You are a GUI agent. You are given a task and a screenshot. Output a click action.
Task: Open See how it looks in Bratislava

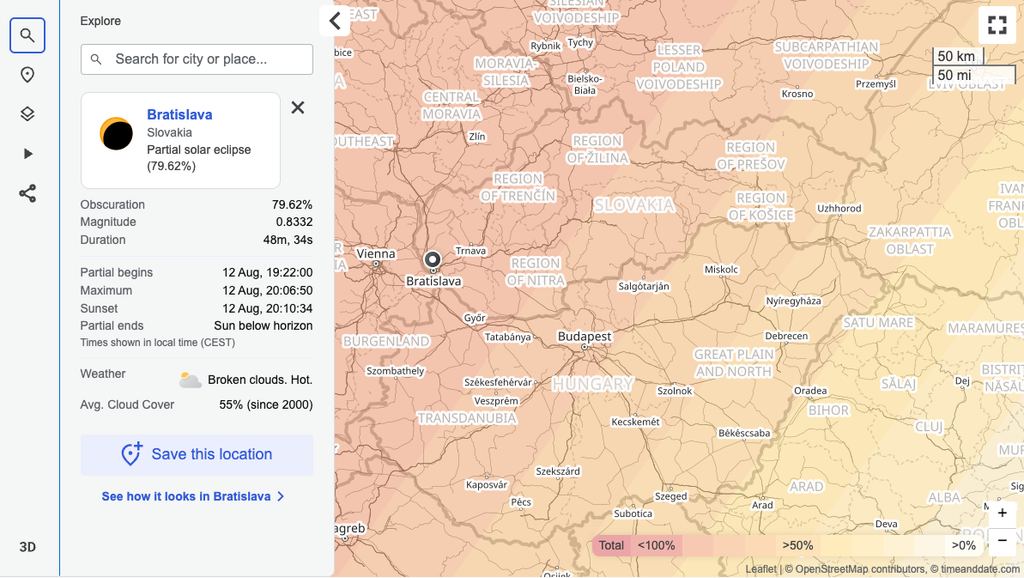tap(193, 496)
